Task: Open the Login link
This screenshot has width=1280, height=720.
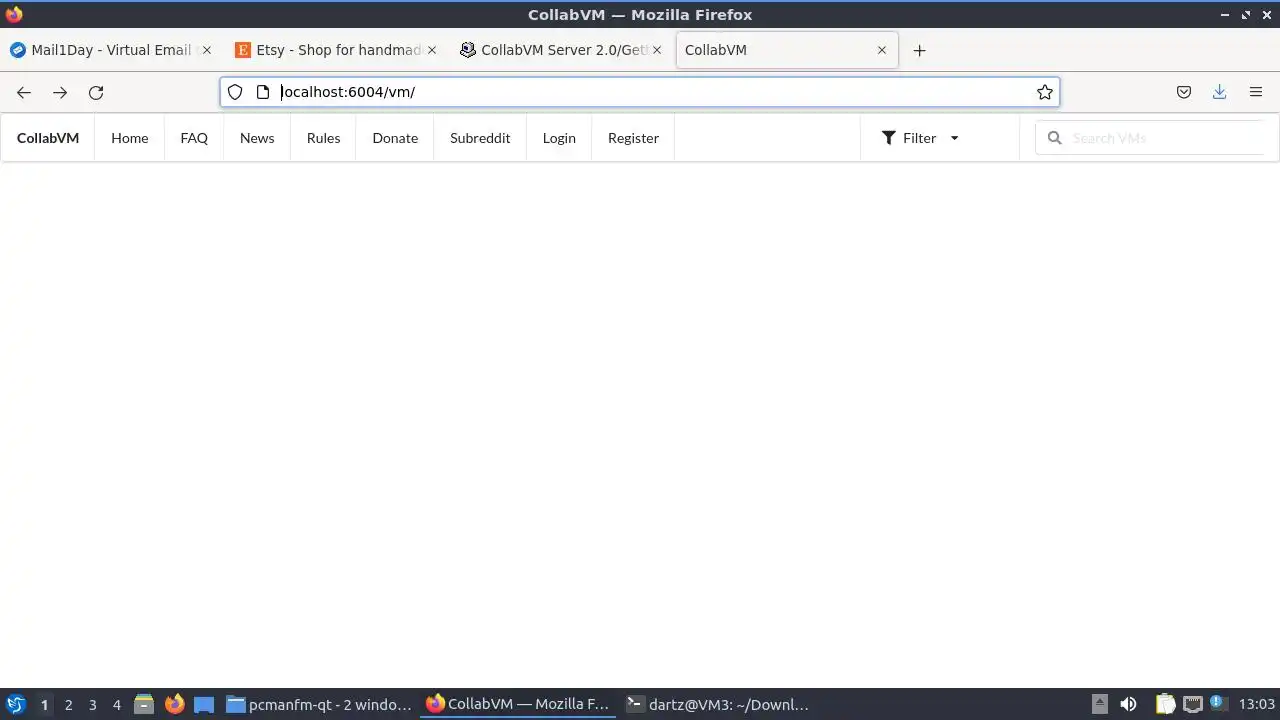Action: point(559,138)
